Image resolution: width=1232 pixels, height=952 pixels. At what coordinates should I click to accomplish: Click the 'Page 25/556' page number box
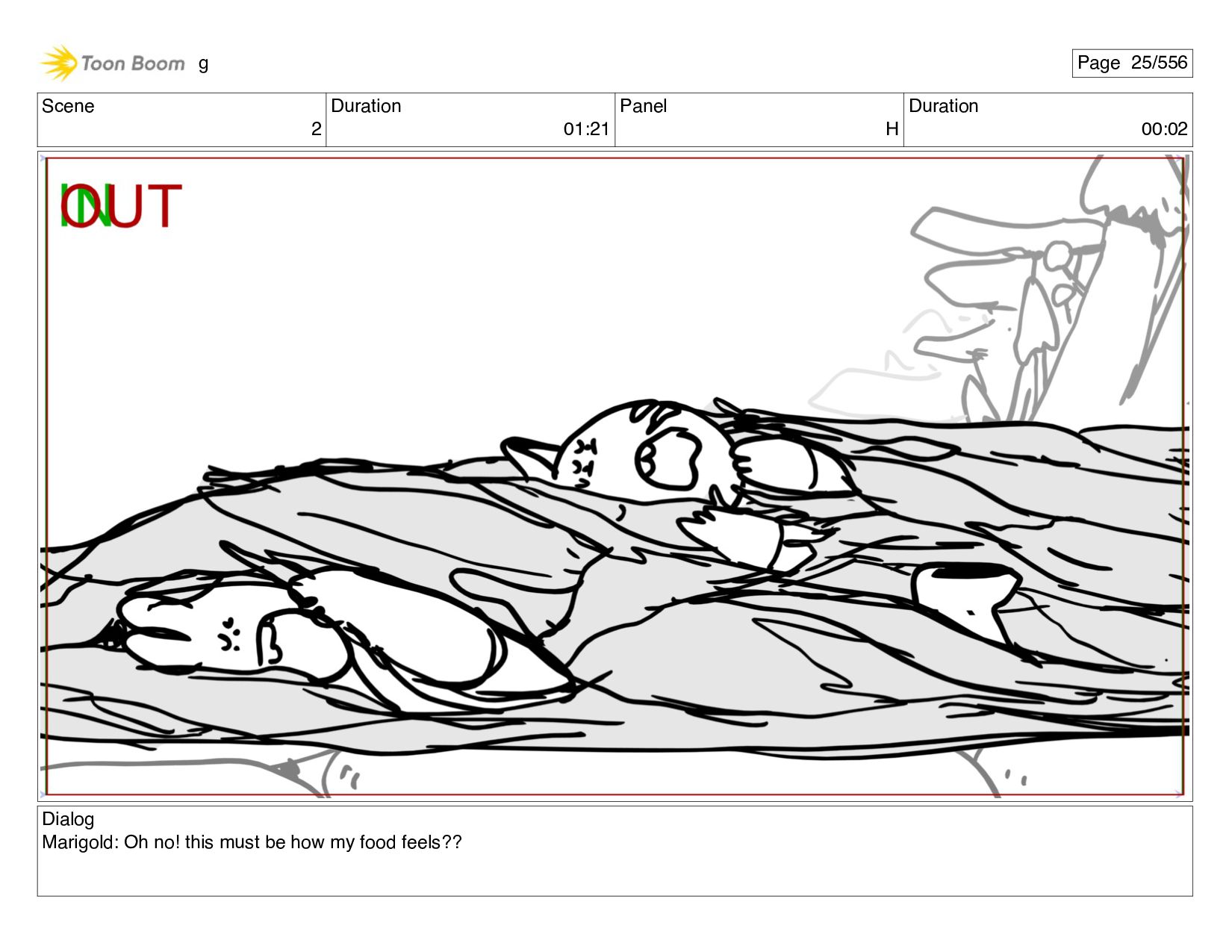point(1132,63)
